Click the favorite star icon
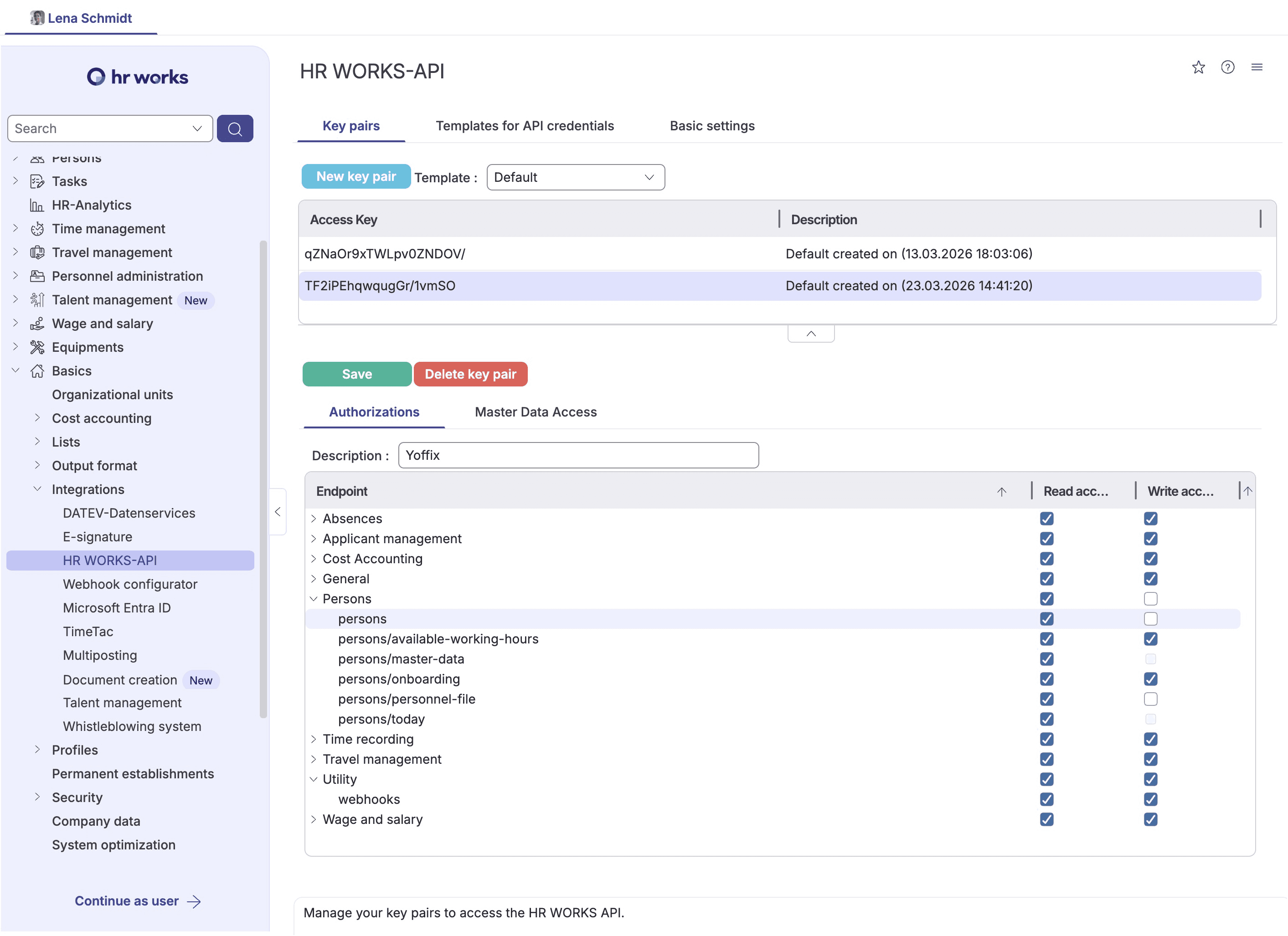This screenshot has width=1288, height=936. (x=1198, y=67)
